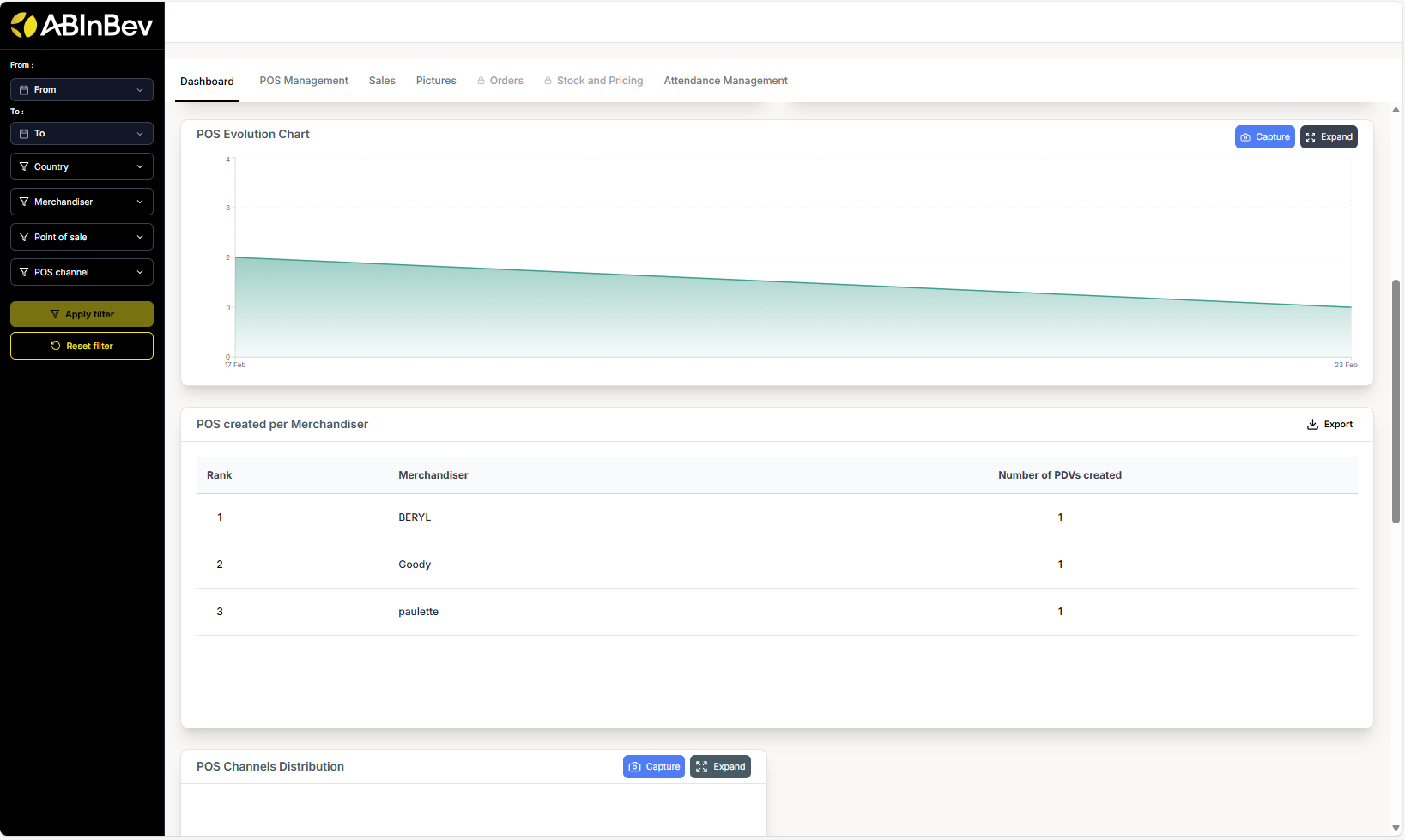The image size is (1405, 840).
Task: Click the ABInBev logo
Action: click(x=82, y=26)
